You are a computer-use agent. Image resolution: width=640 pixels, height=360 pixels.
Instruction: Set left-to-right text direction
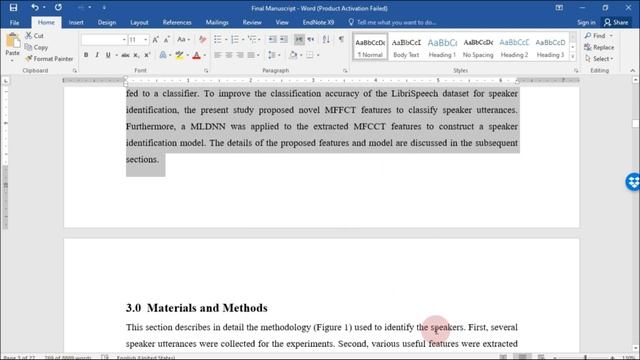click(x=299, y=40)
